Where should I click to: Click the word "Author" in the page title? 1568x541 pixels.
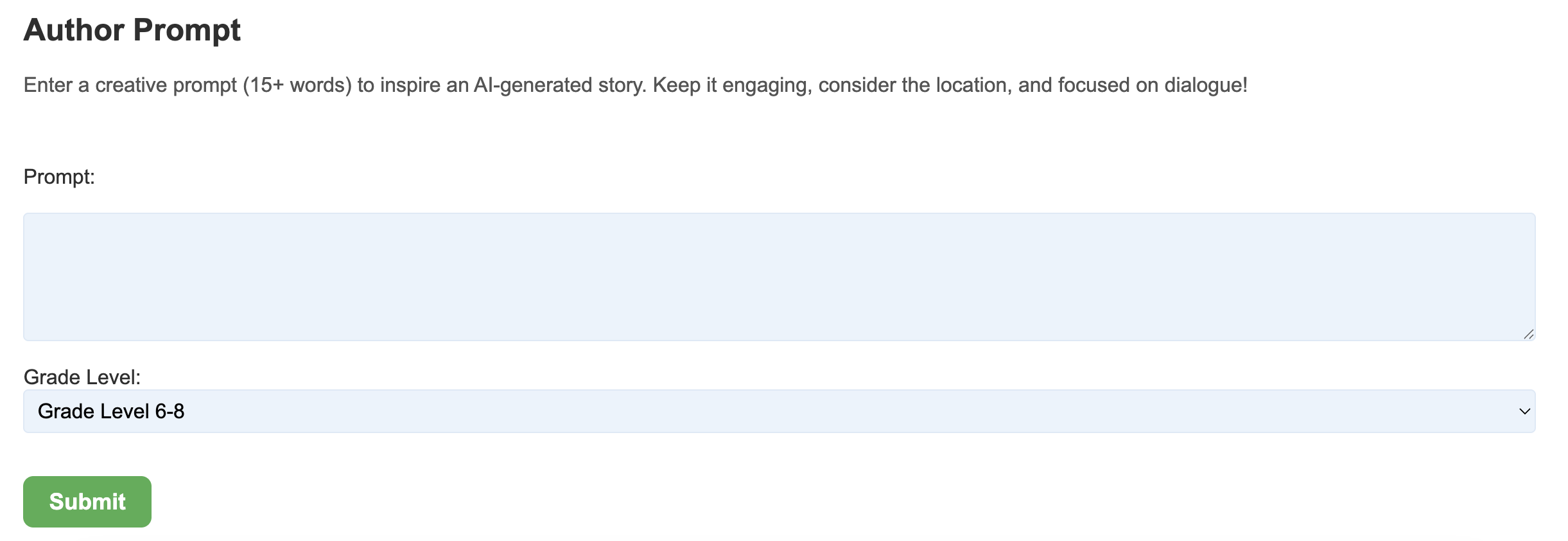[74, 30]
